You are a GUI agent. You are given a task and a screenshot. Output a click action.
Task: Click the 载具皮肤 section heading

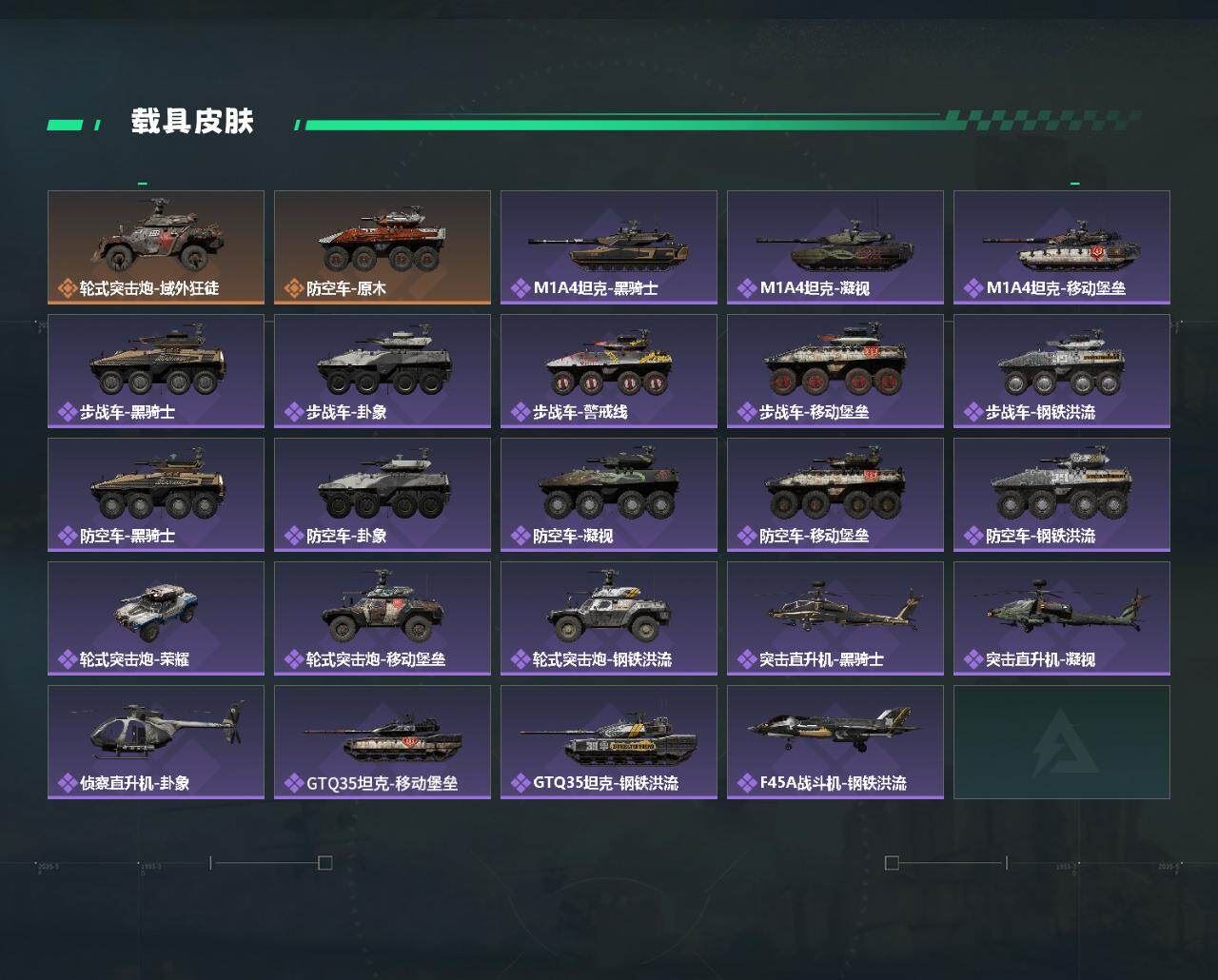click(192, 122)
